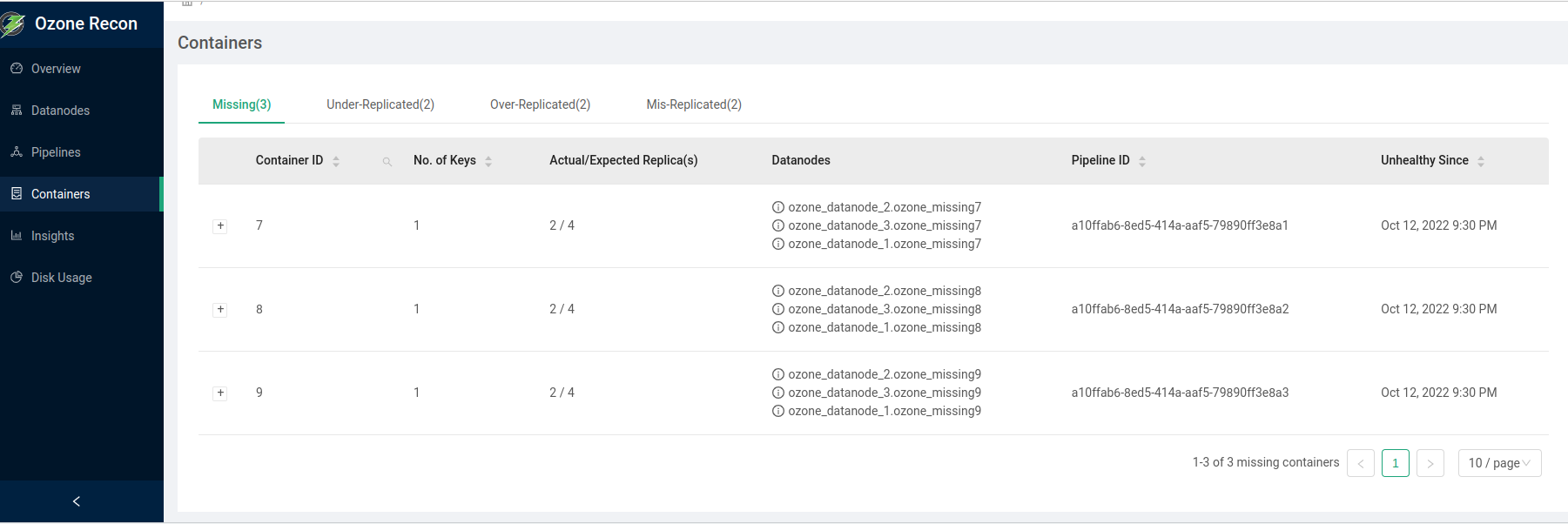The image size is (1568, 524).
Task: Expand the row for container 9
Action: tap(220, 393)
